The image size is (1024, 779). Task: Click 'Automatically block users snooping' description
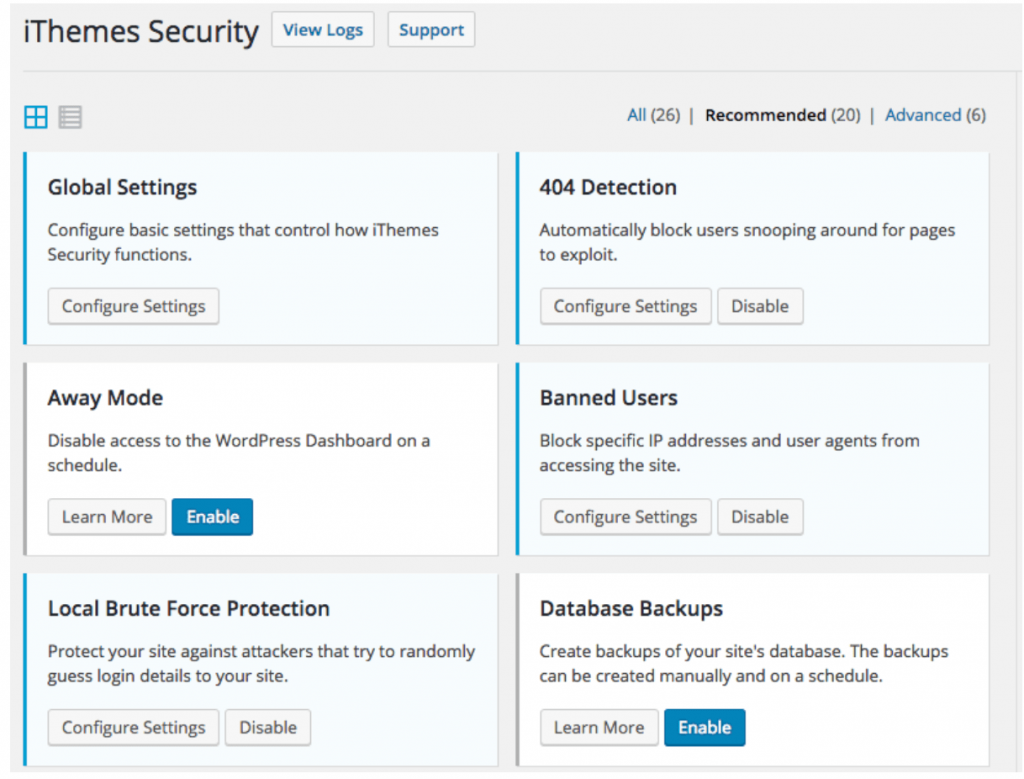747,242
